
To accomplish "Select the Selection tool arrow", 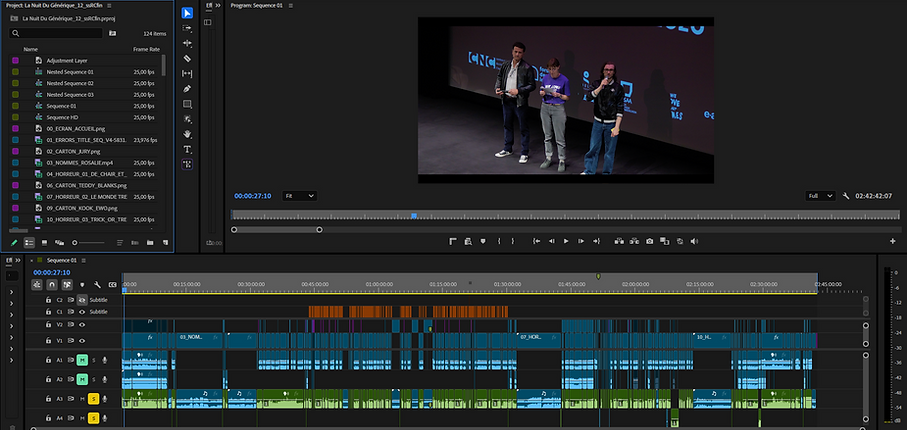I will click(x=187, y=13).
